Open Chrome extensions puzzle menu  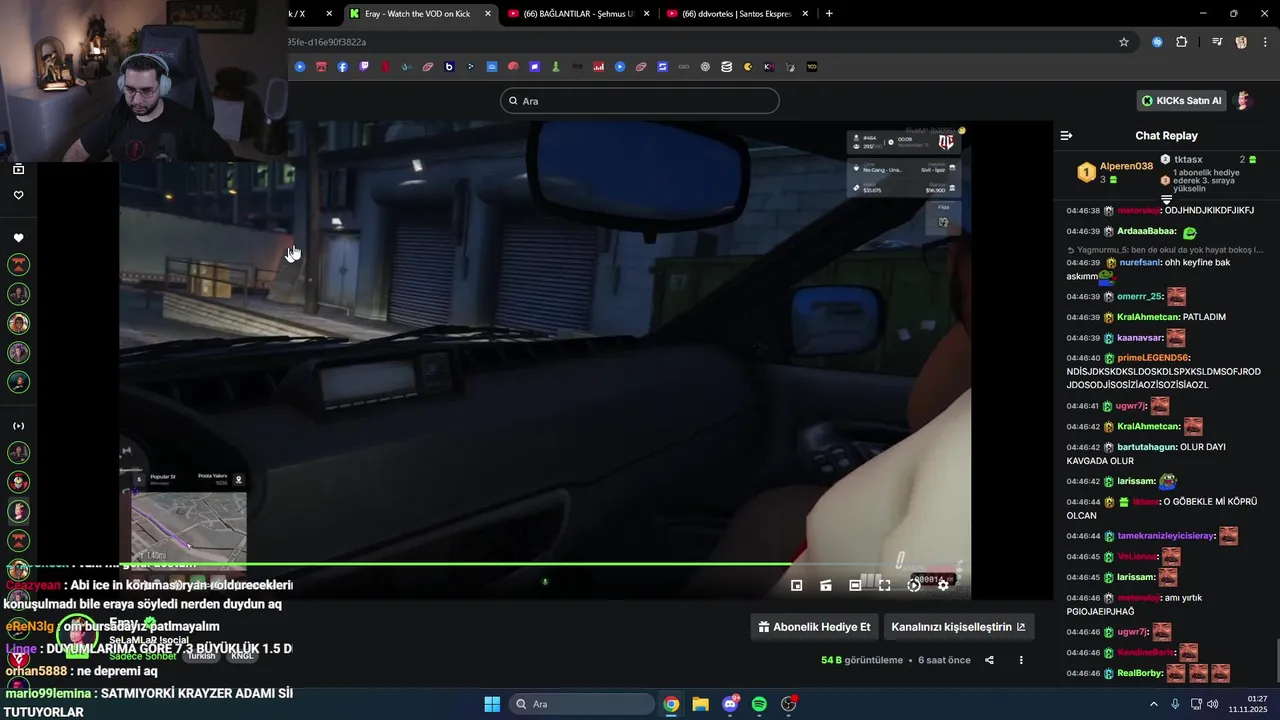coord(1182,42)
